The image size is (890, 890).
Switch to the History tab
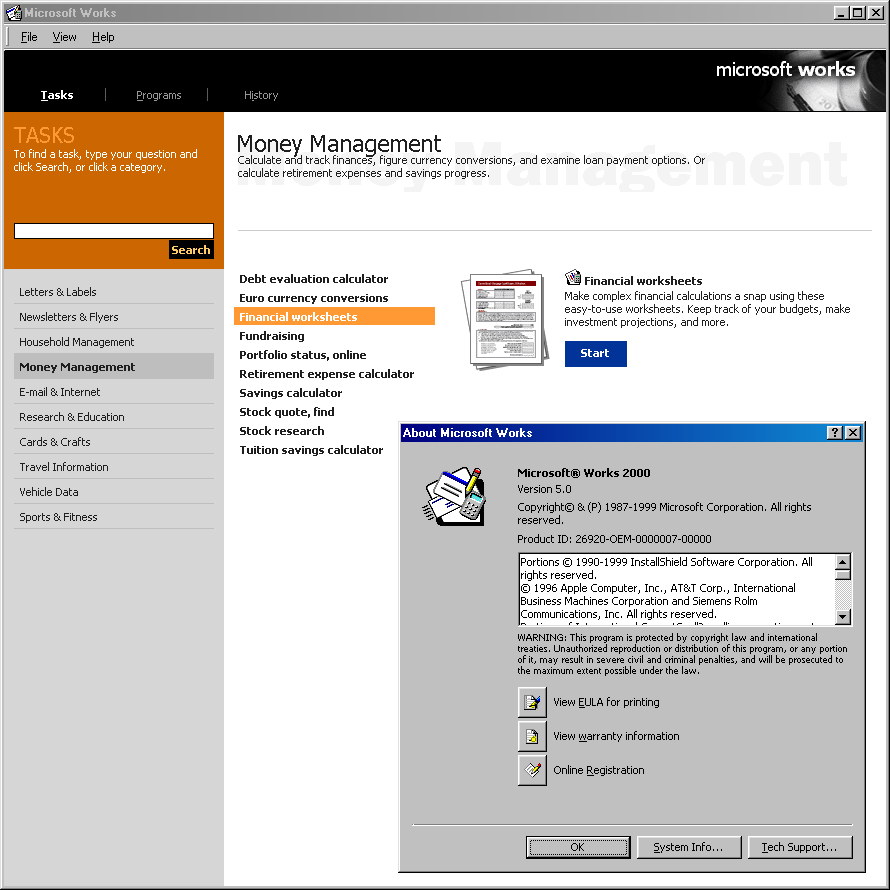[x=261, y=95]
